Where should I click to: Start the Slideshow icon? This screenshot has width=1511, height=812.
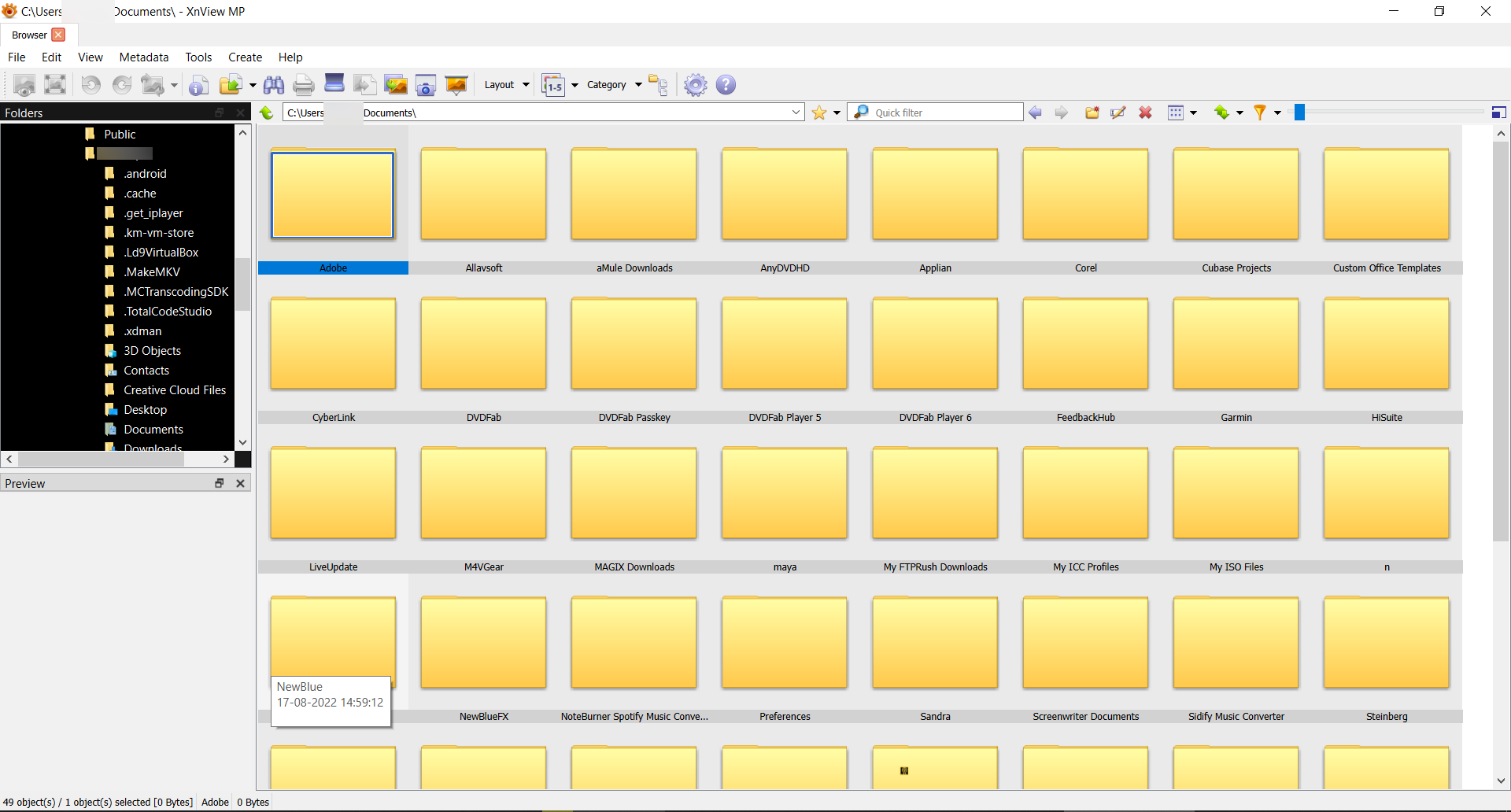456,85
